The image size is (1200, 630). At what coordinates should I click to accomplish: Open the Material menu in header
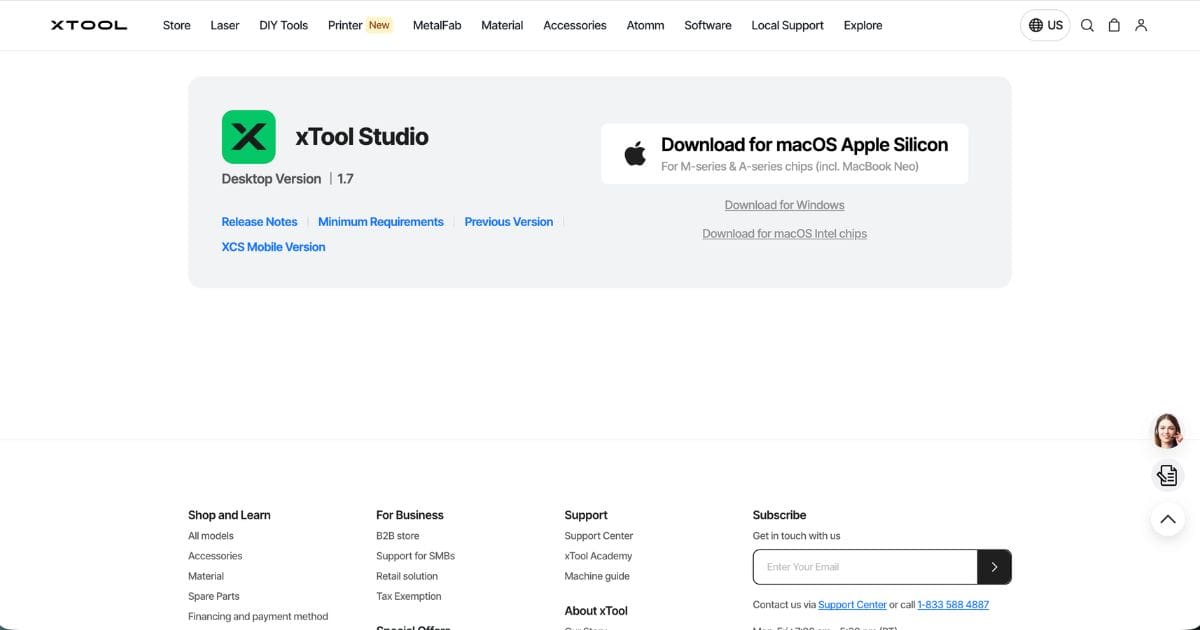pyautogui.click(x=502, y=25)
